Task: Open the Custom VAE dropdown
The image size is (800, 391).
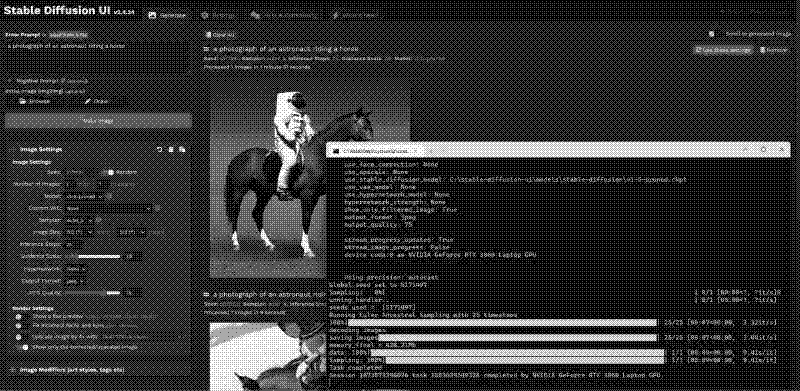Action: (108, 208)
